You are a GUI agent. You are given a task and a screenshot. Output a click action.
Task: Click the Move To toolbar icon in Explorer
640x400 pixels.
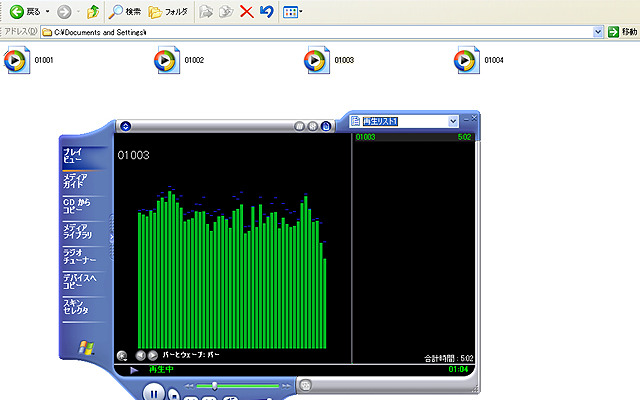click(206, 12)
